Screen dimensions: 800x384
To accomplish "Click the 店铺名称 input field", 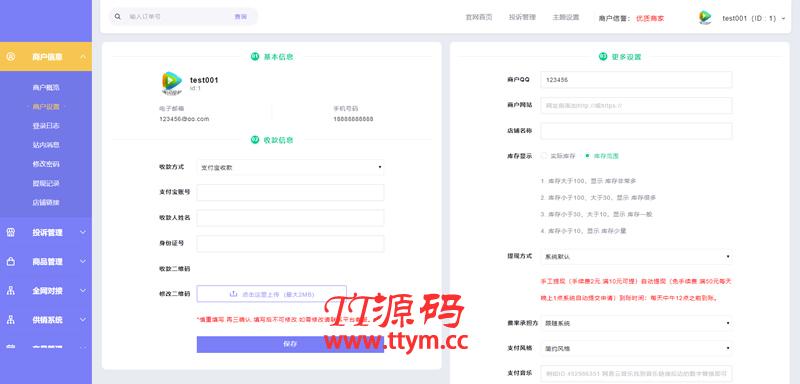I will coord(636,131).
